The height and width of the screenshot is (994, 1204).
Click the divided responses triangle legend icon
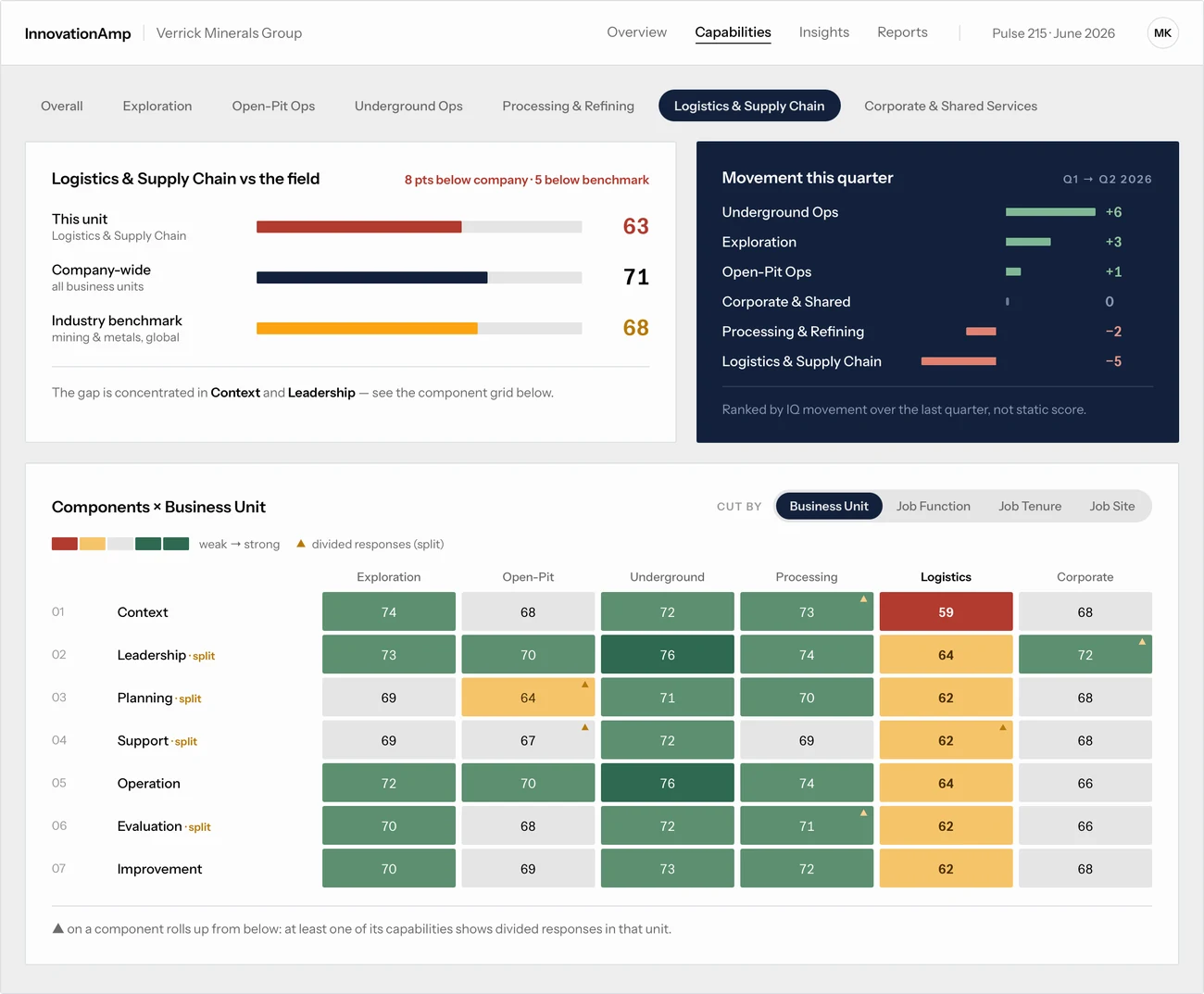[x=300, y=544]
